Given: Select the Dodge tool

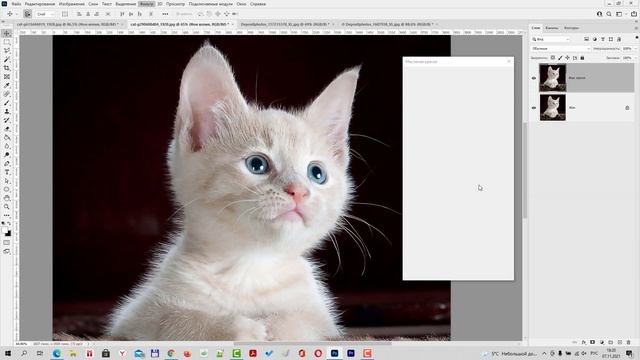Looking at the screenshot, I should pos(7,155).
